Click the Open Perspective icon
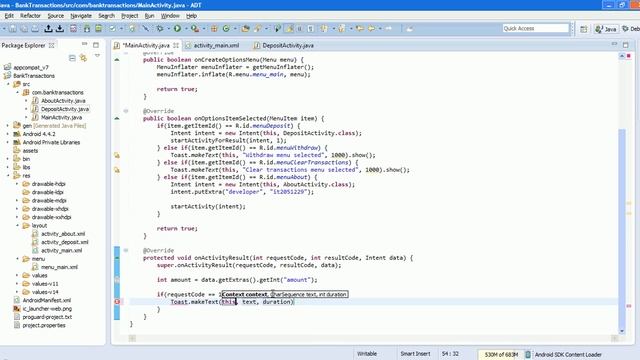The width and height of the screenshot is (640, 360). [584, 29]
